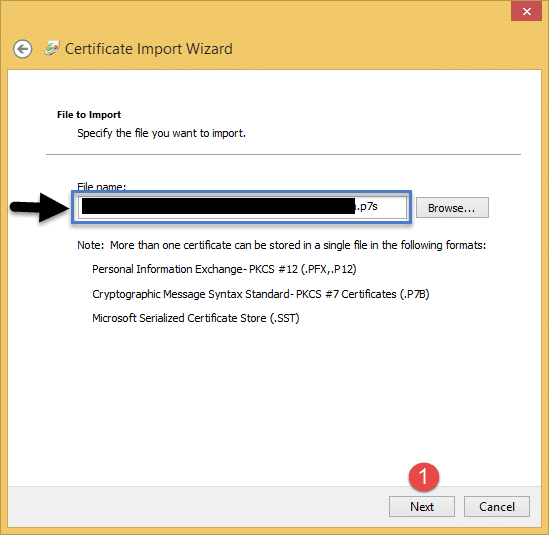549x535 pixels.
Task: Select the Personal Information Exchange PKCS #12 line
Action: pos(224,269)
